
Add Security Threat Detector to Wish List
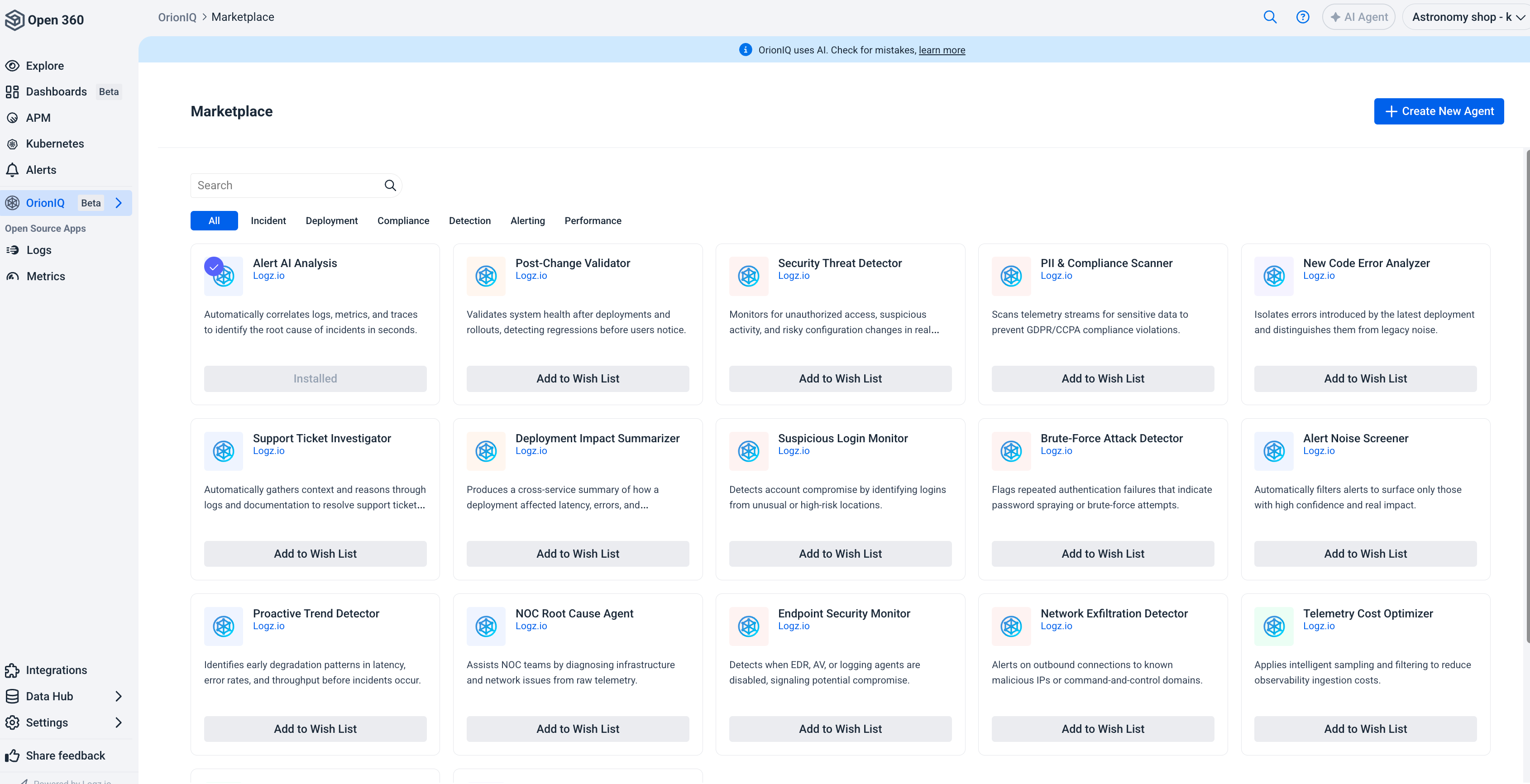840,378
